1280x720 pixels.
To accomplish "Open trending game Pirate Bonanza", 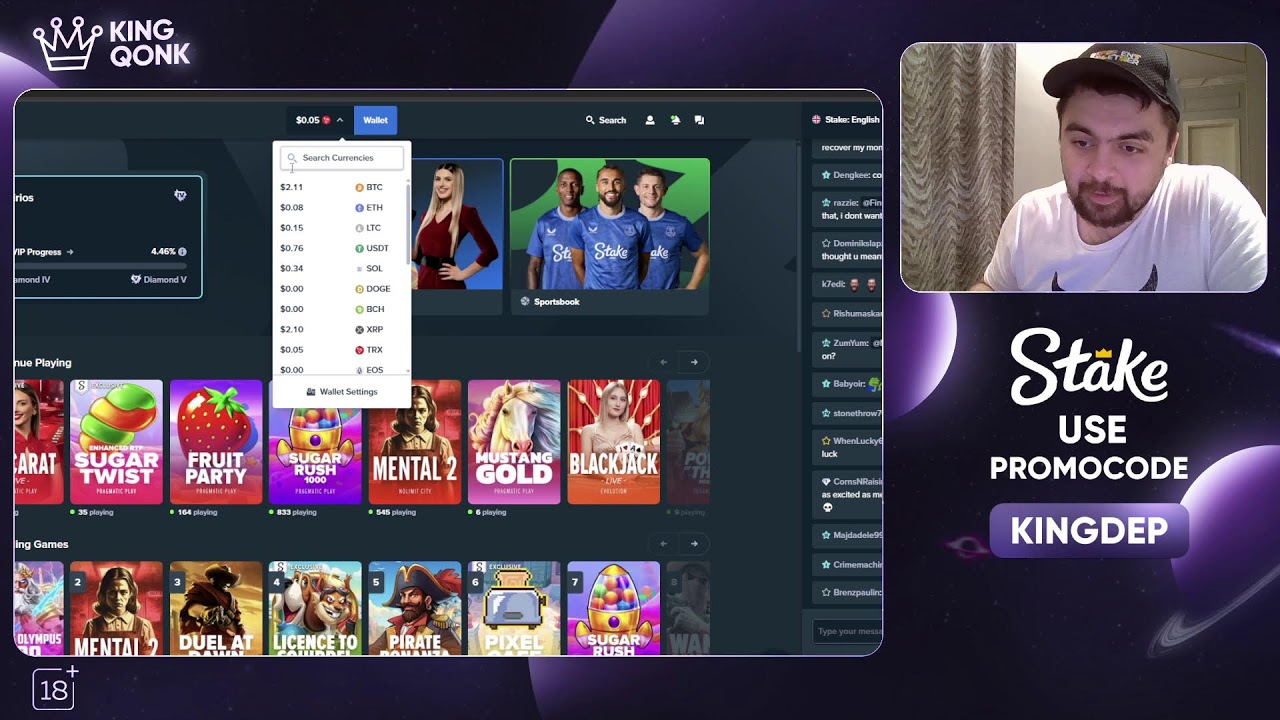I will coord(415,608).
